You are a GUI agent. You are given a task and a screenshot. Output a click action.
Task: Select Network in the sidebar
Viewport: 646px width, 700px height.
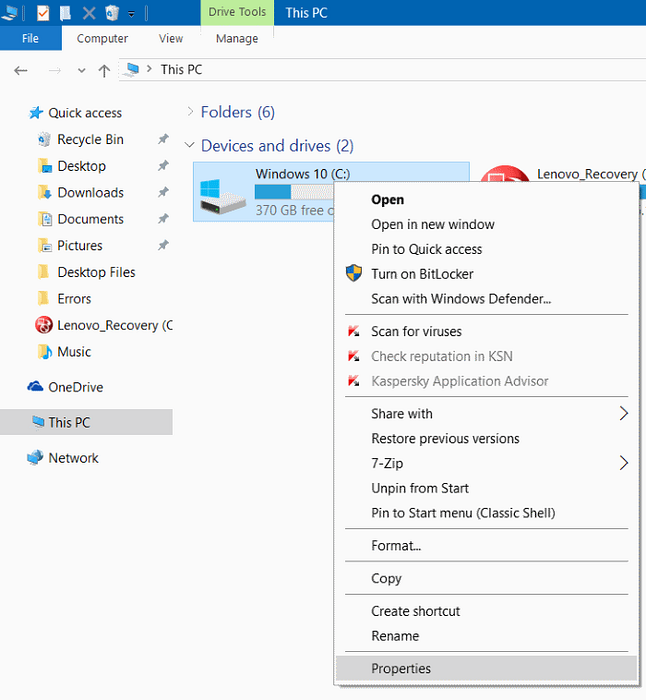click(73, 458)
